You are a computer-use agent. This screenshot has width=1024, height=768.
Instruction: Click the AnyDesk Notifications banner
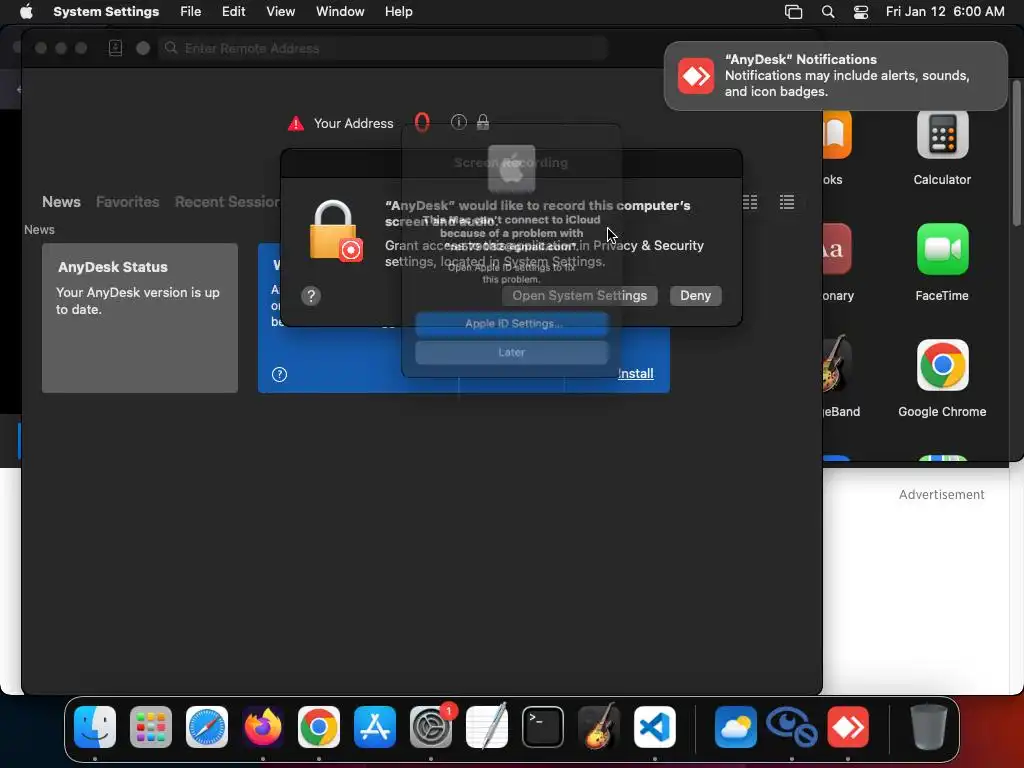tap(835, 76)
